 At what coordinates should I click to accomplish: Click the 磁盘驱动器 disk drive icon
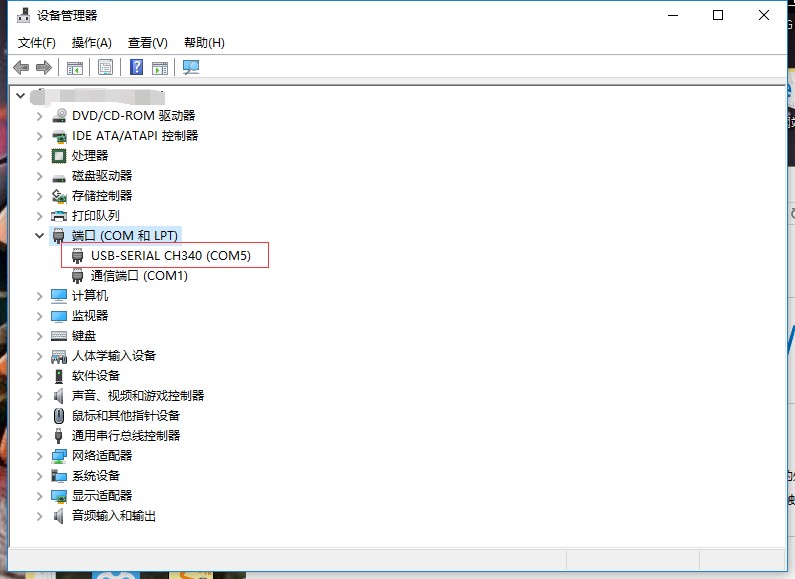[x=59, y=176]
